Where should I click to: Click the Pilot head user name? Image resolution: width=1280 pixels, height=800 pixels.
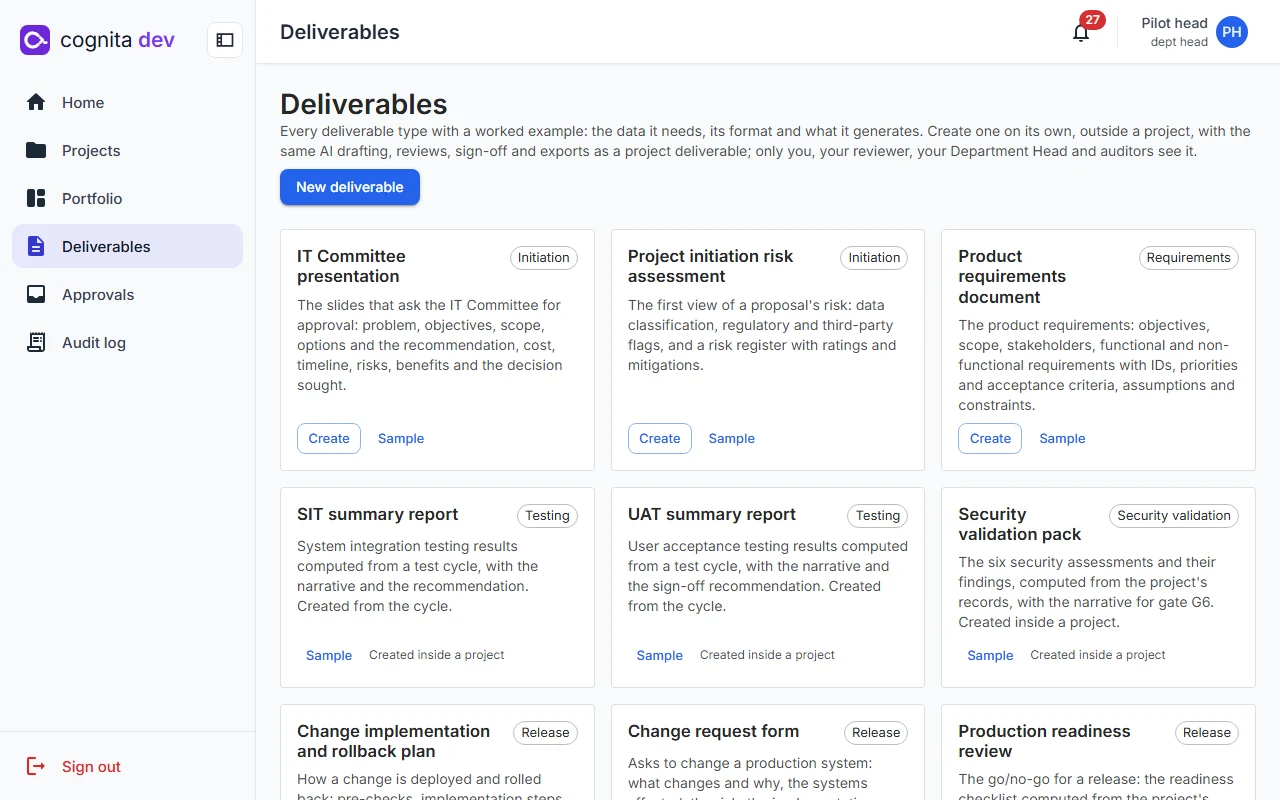(1175, 23)
